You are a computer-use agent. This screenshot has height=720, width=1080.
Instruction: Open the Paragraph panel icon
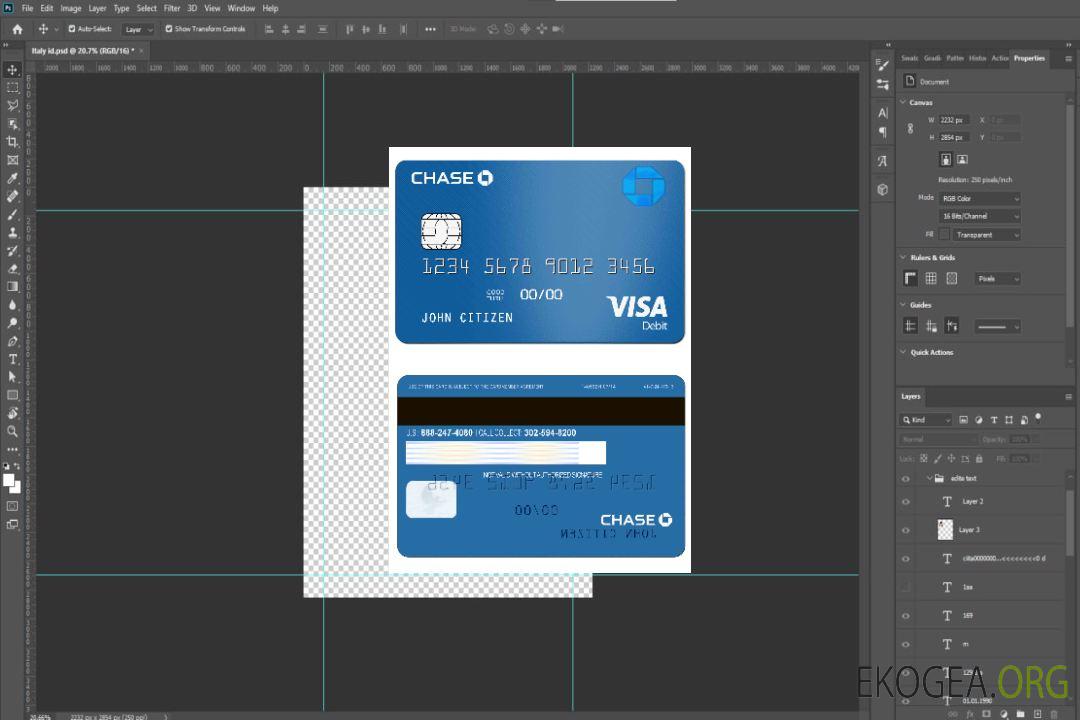pyautogui.click(x=883, y=132)
